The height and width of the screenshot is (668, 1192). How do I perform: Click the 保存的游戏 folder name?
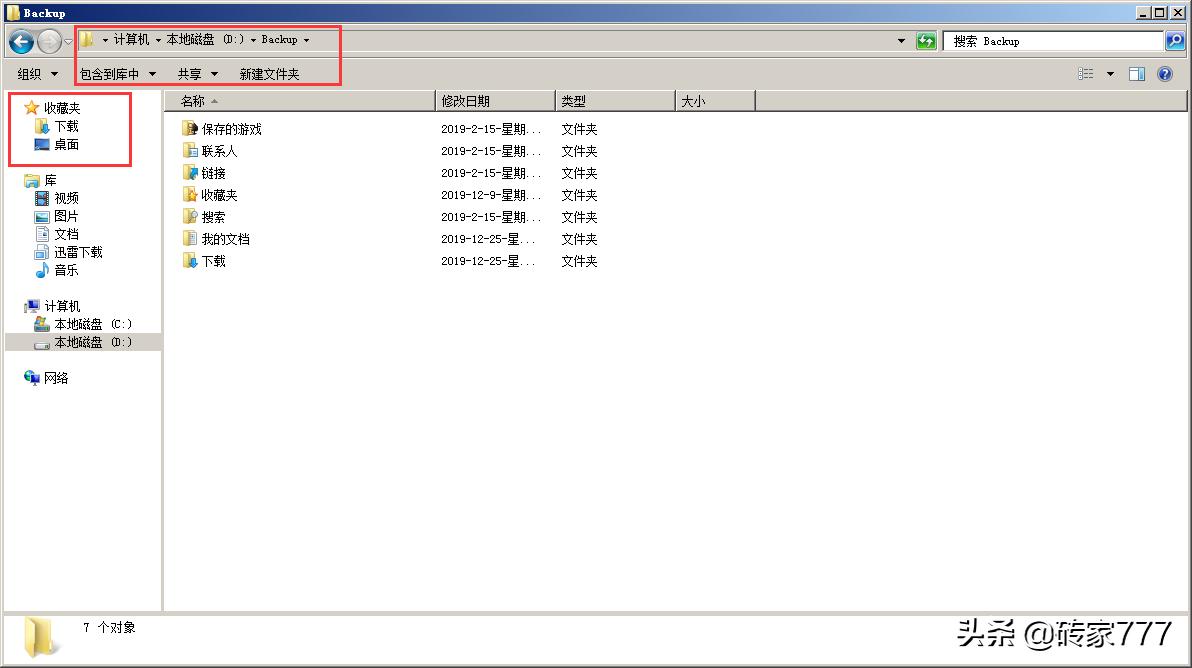coord(231,129)
